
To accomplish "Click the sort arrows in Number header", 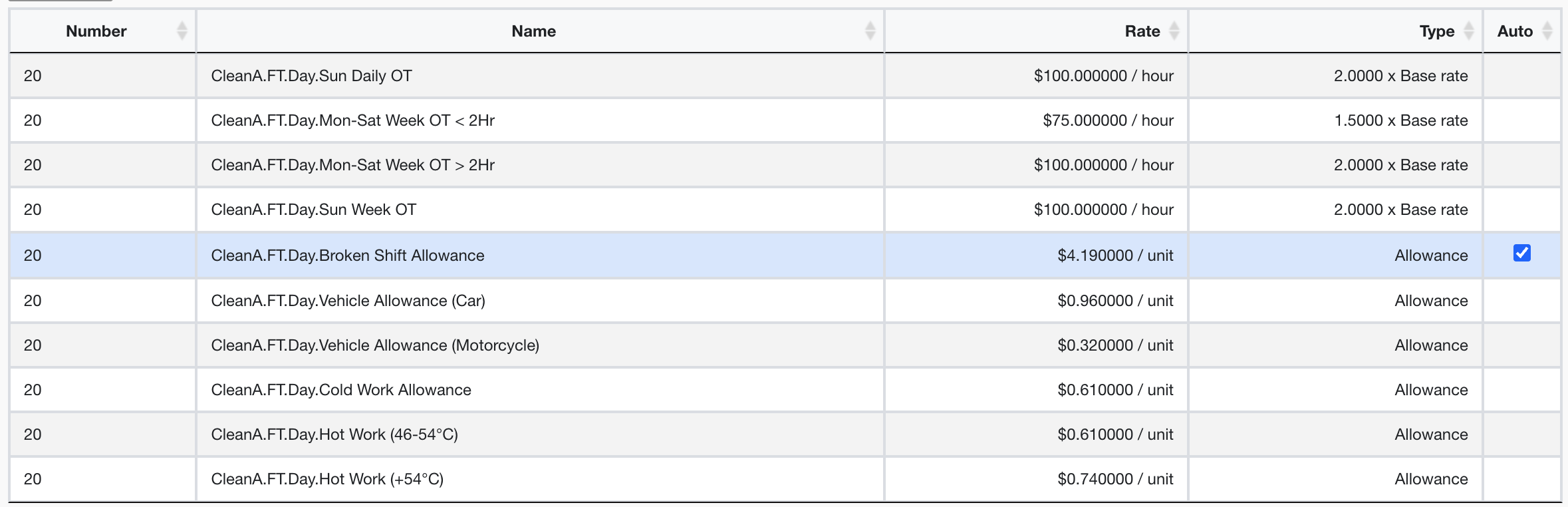I will point(182,31).
